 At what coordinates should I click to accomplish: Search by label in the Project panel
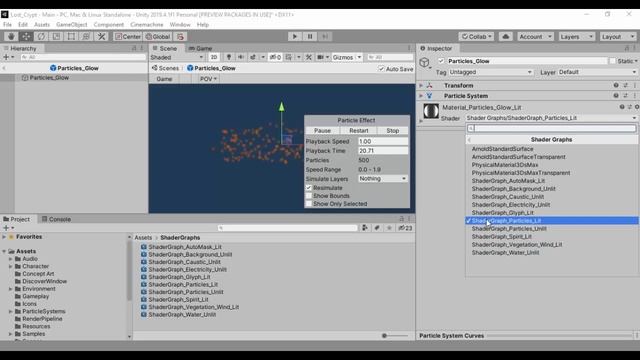(x=377, y=228)
